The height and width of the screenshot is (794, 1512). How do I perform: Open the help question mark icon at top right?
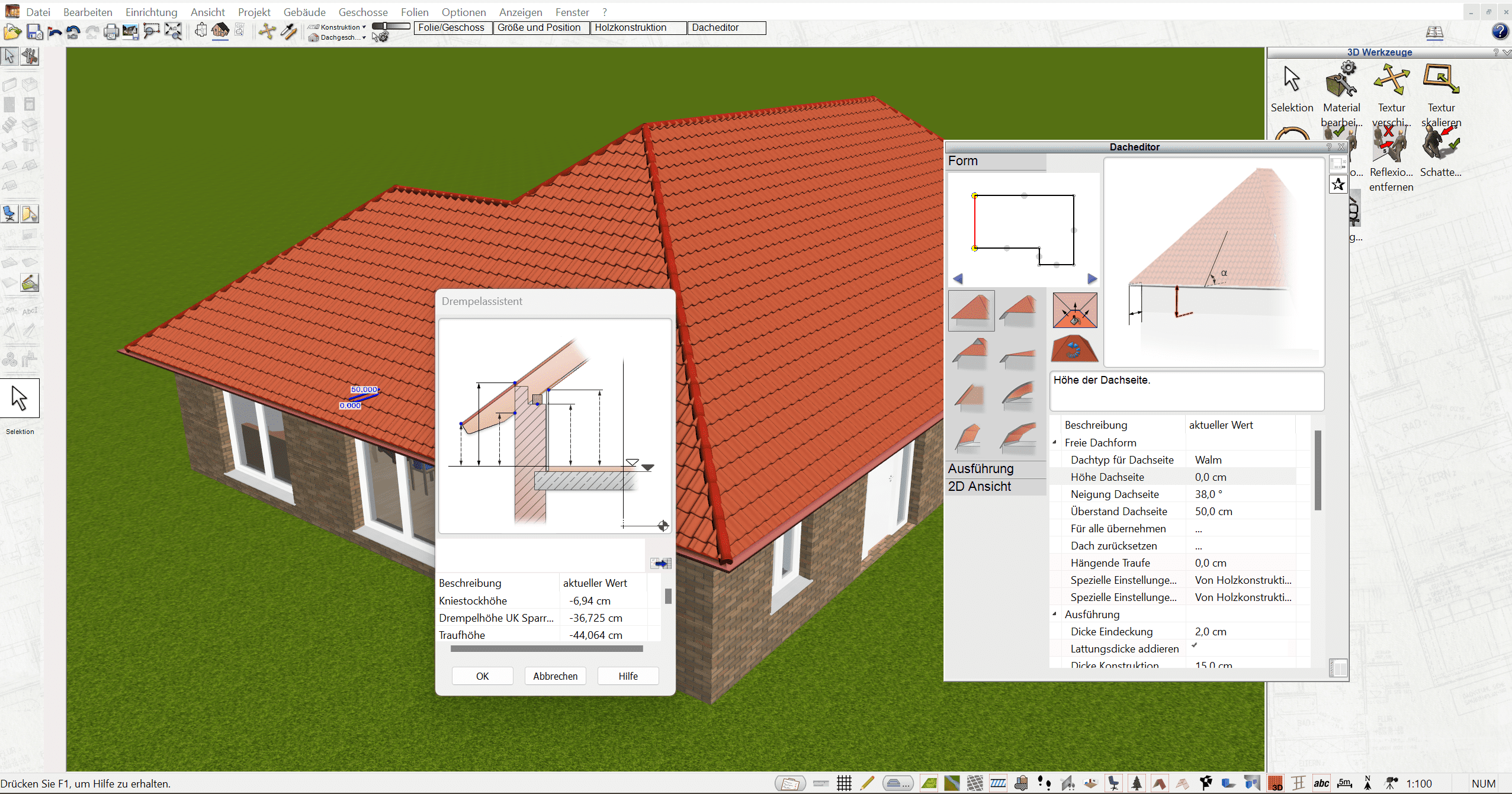point(1500,31)
